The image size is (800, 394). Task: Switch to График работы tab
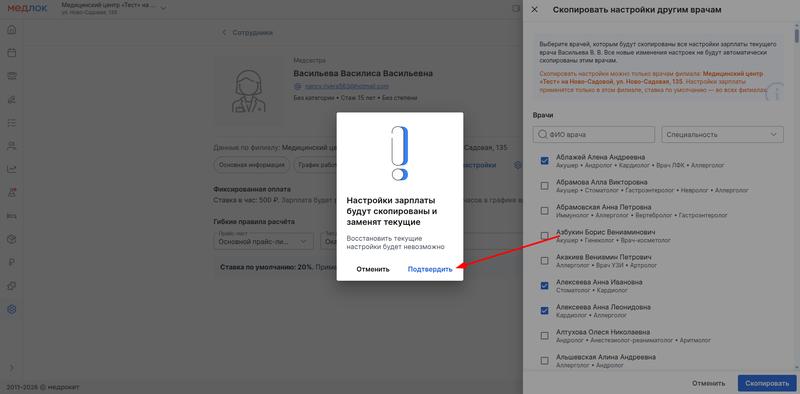(x=315, y=165)
